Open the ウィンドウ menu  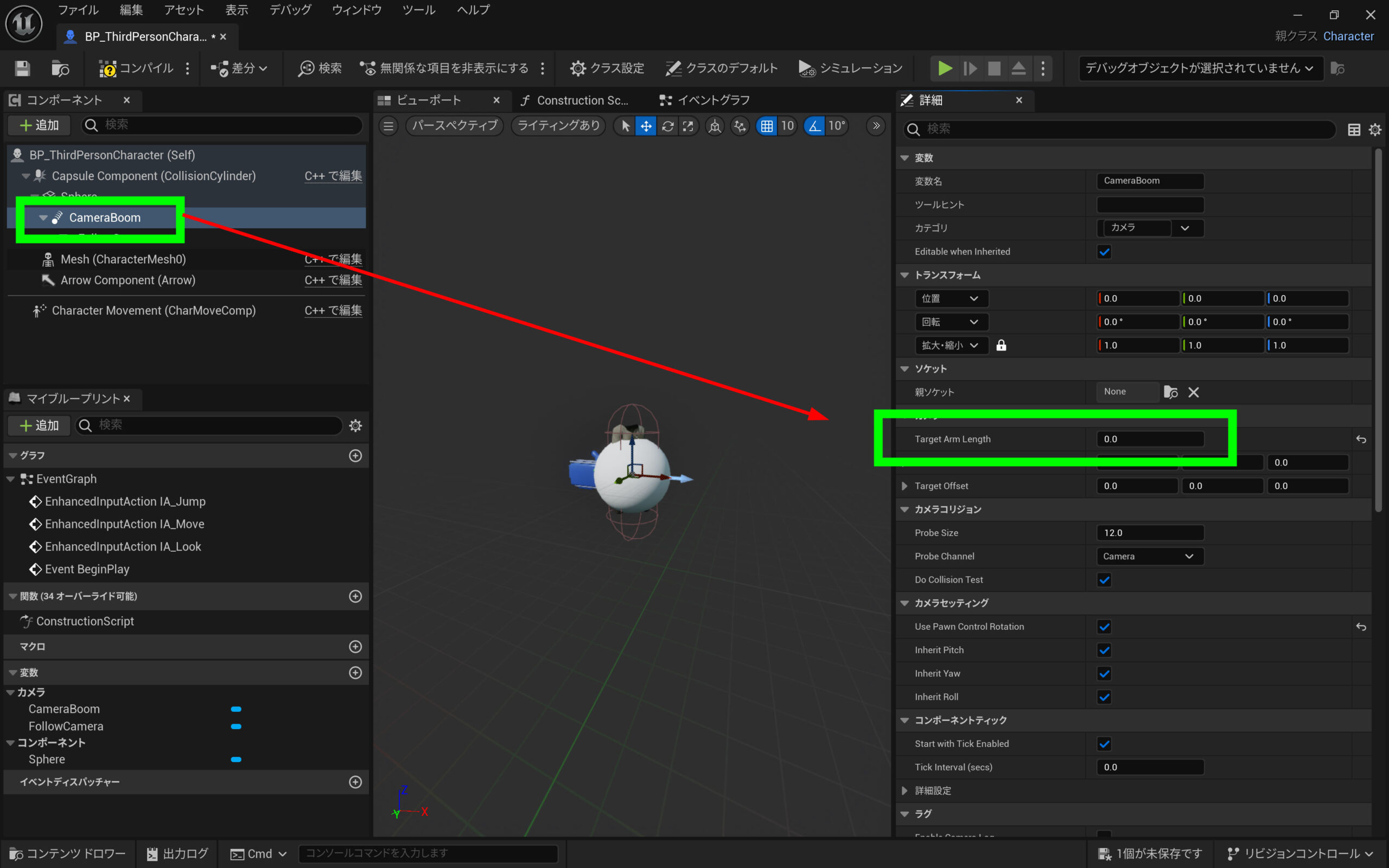[356, 10]
